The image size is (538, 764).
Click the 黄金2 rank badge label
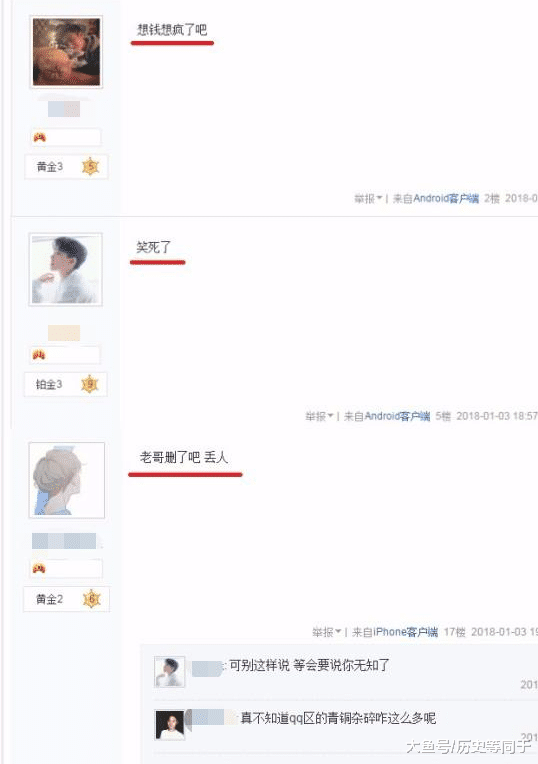pos(50,599)
